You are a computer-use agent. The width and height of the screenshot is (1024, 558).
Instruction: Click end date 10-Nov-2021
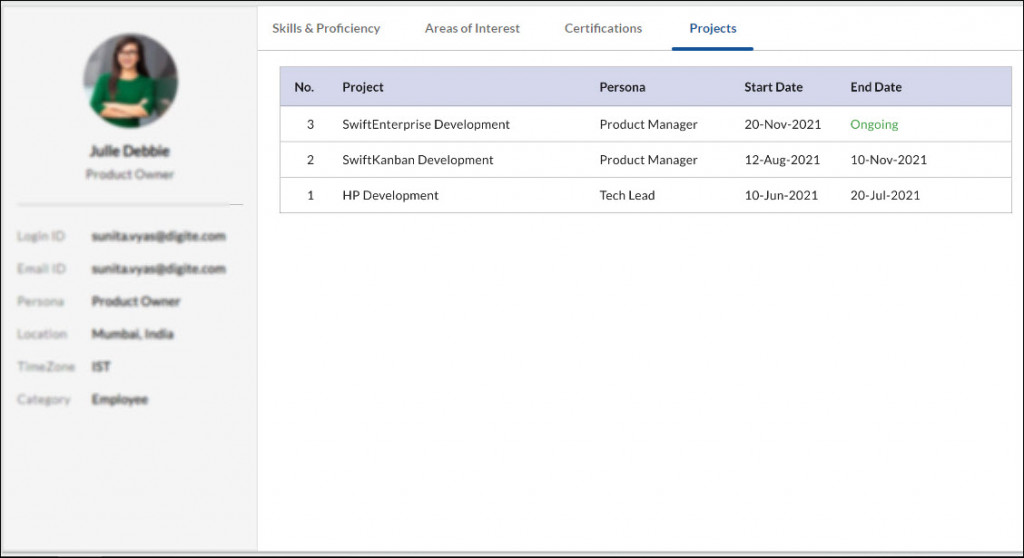(888, 159)
